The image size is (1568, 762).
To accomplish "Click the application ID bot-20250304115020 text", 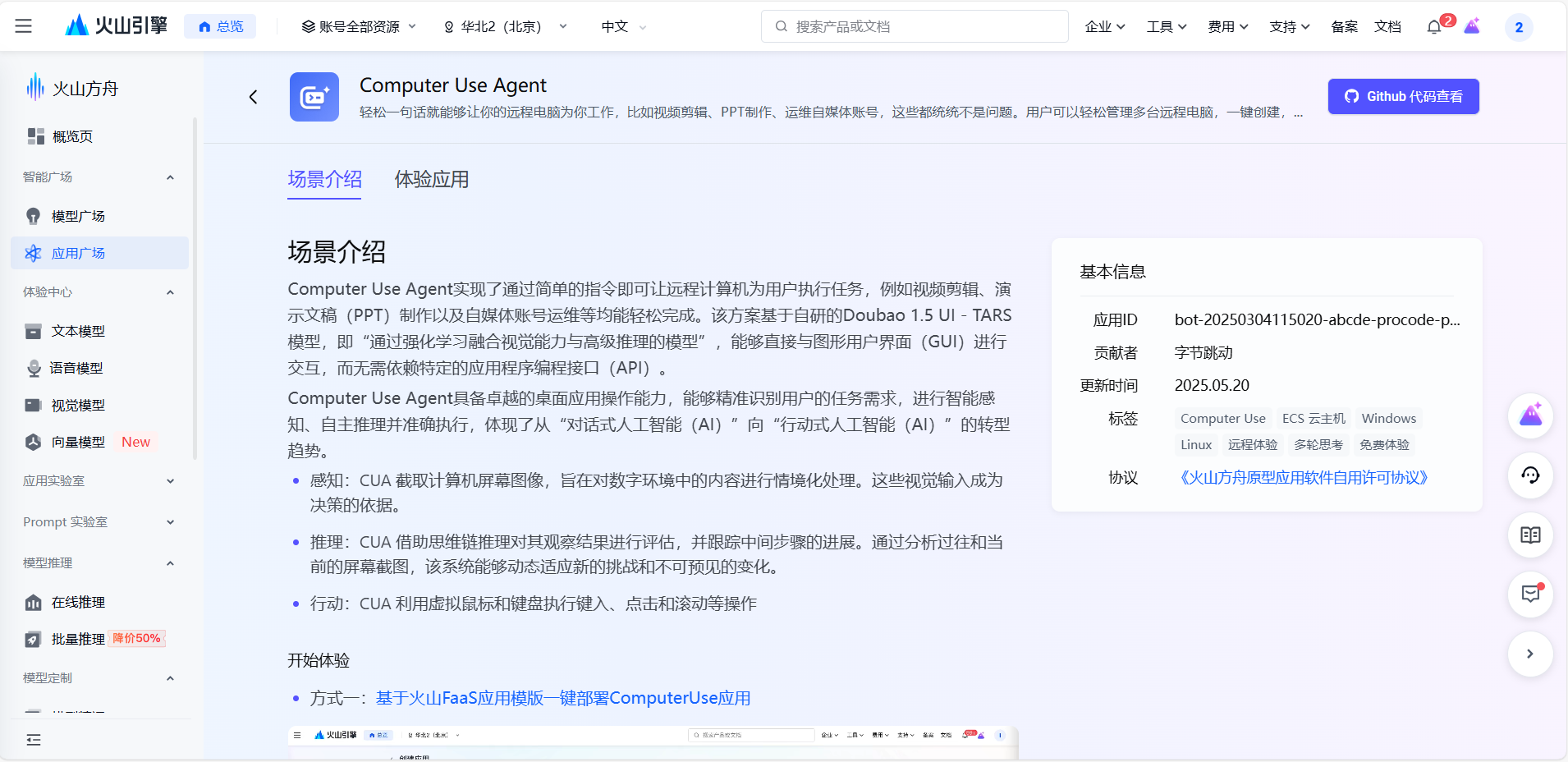I will [x=1317, y=320].
